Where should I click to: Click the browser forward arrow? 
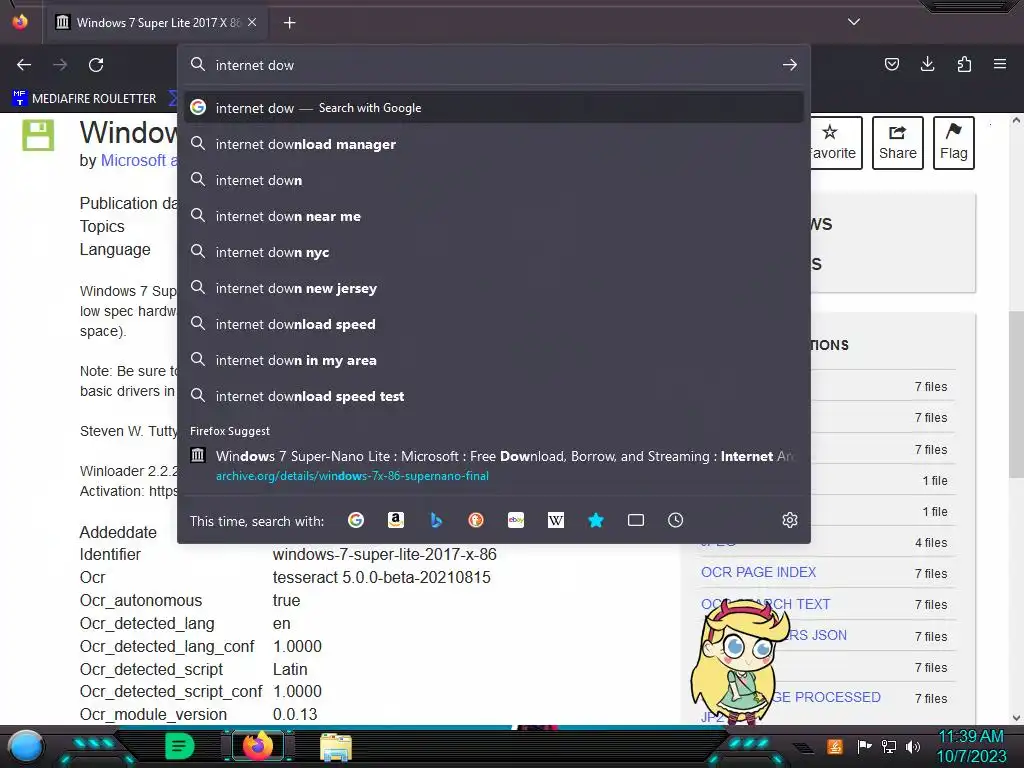tap(60, 65)
